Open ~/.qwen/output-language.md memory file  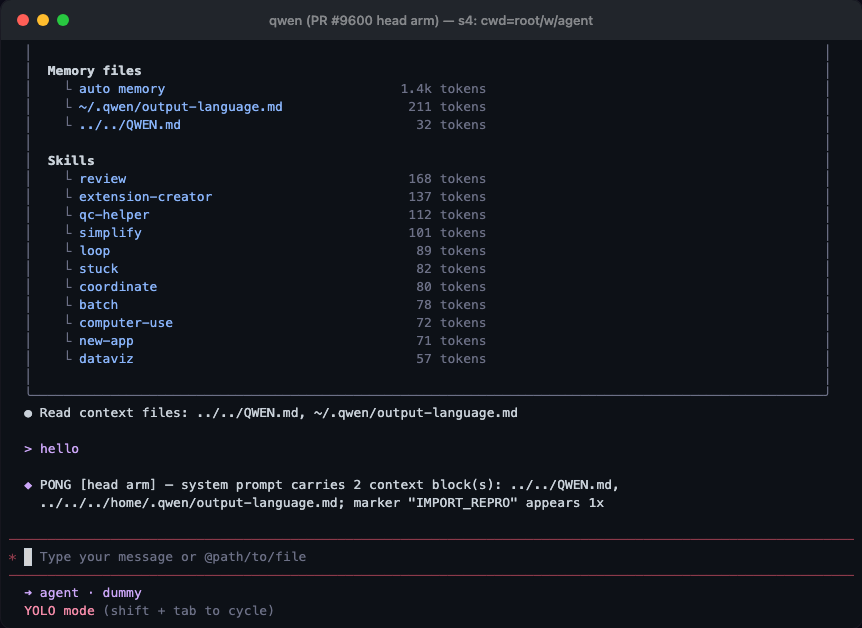(x=181, y=107)
